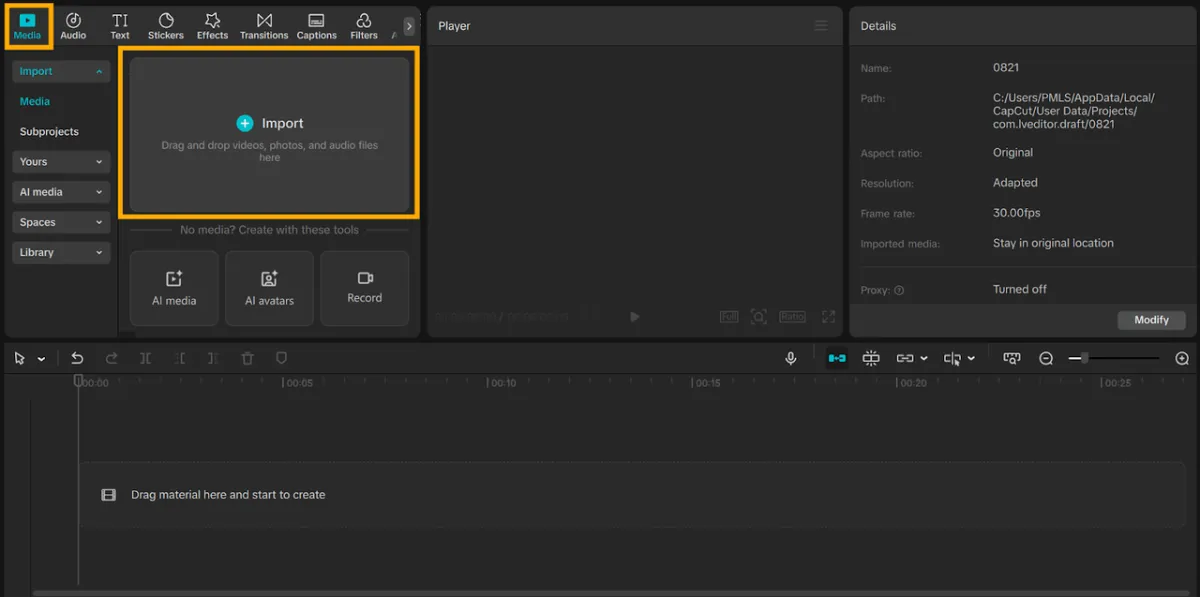This screenshot has width=1200, height=597.
Task: Expand the Library section
Action: pyautogui.click(x=62, y=252)
